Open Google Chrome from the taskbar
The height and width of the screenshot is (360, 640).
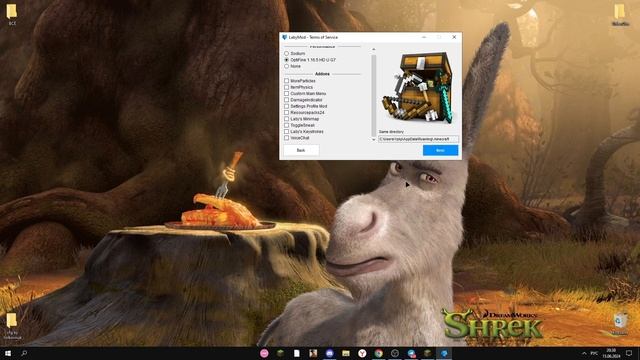click(x=378, y=353)
